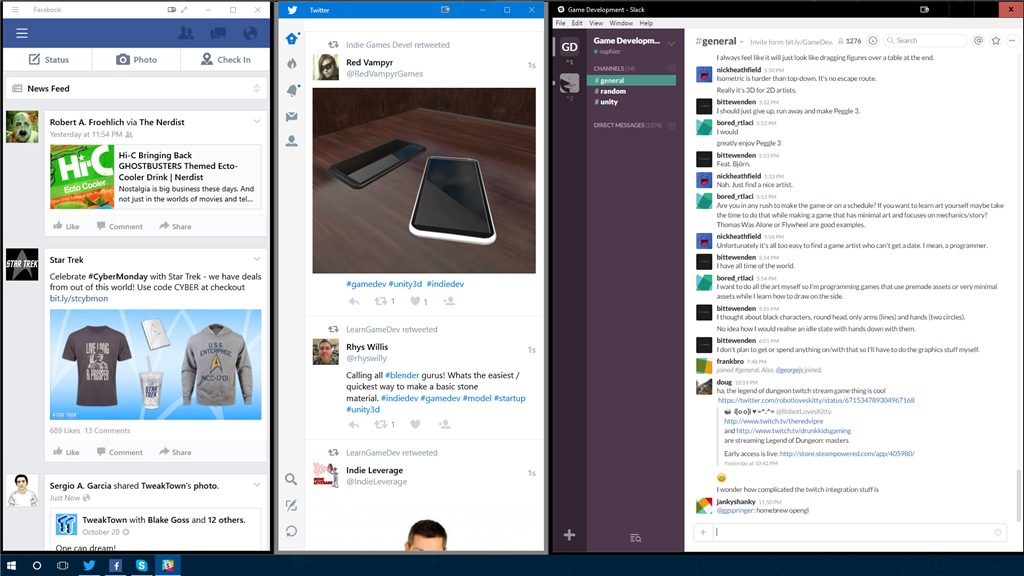1024x576 pixels.
Task: Show Slack starred items icon
Action: coord(996,40)
